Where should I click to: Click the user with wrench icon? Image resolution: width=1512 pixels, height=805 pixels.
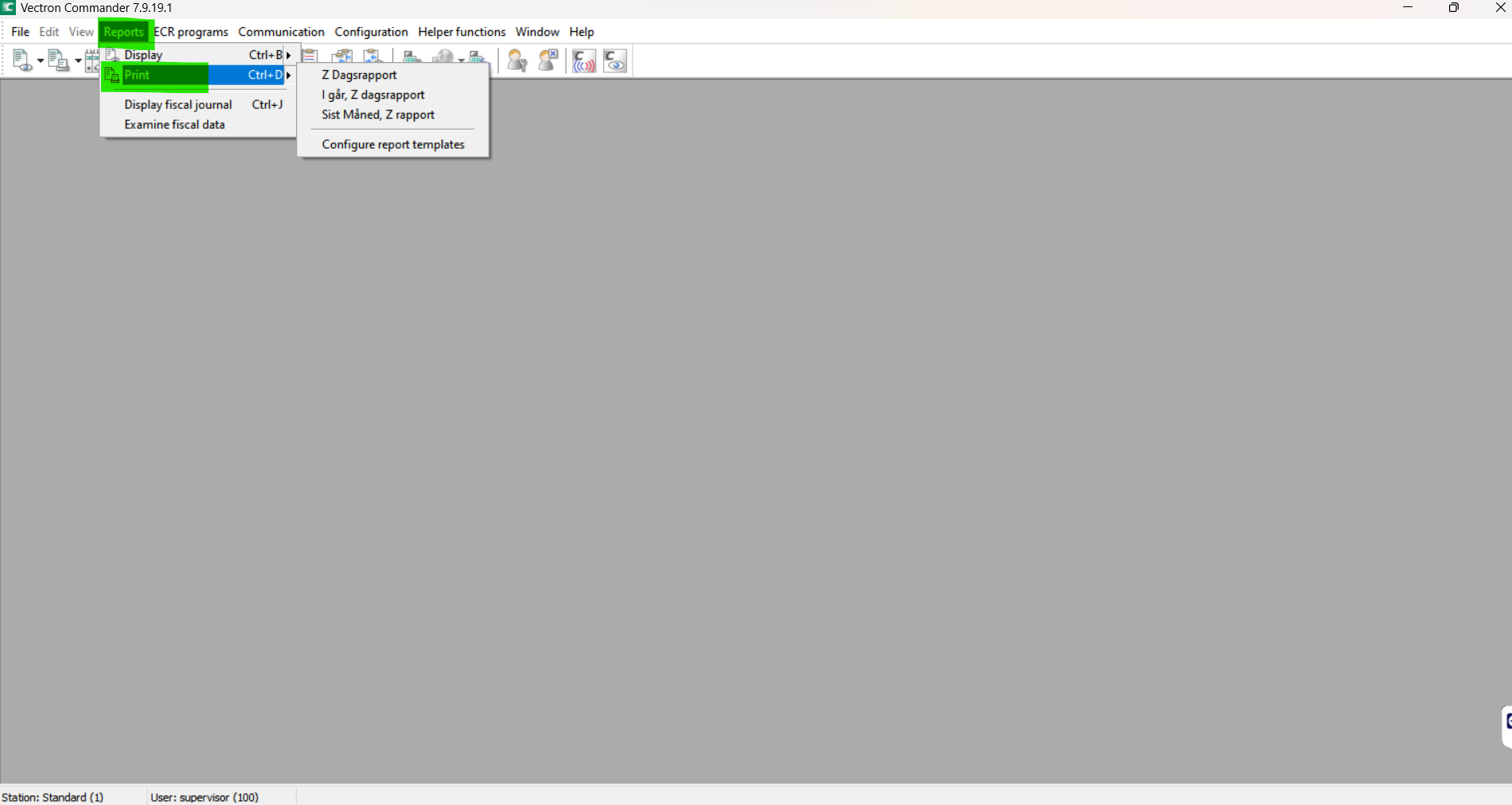[x=517, y=60]
